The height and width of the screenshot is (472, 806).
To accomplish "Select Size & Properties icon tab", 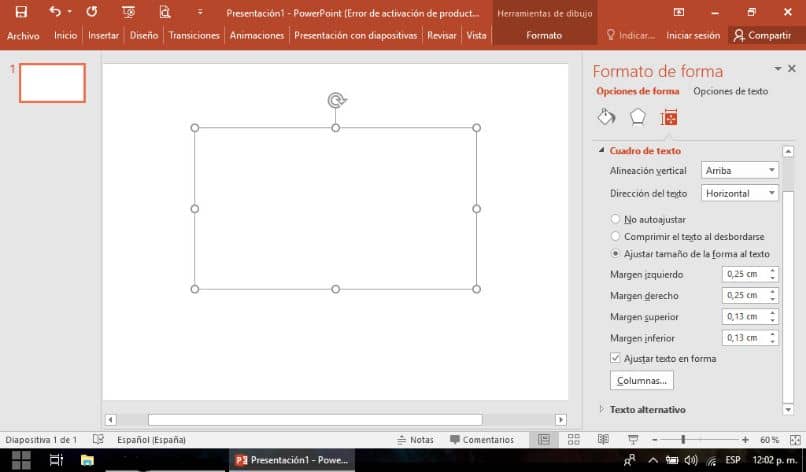I will pyautogui.click(x=669, y=117).
